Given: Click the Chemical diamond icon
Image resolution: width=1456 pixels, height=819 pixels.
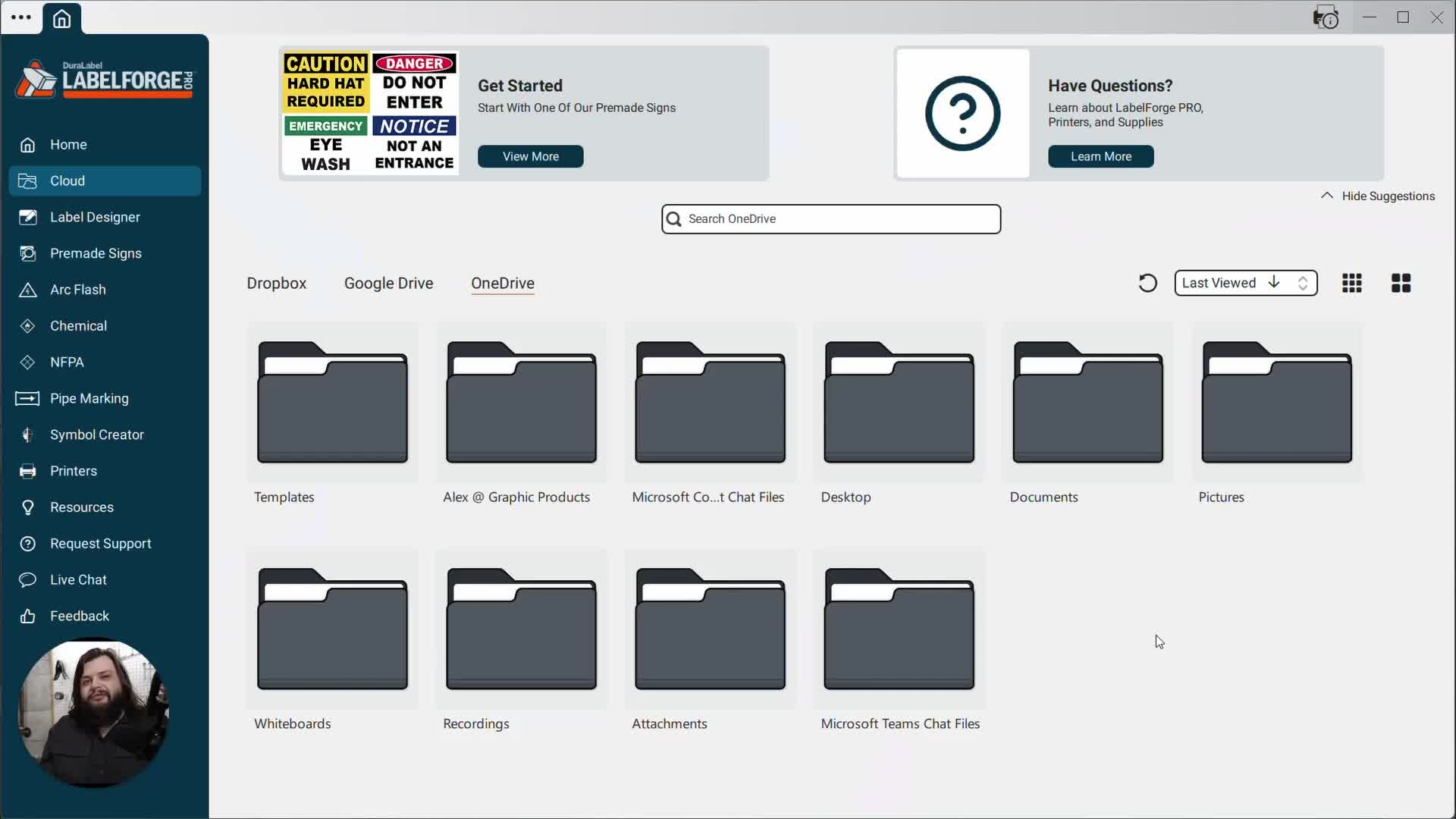Looking at the screenshot, I should [28, 326].
